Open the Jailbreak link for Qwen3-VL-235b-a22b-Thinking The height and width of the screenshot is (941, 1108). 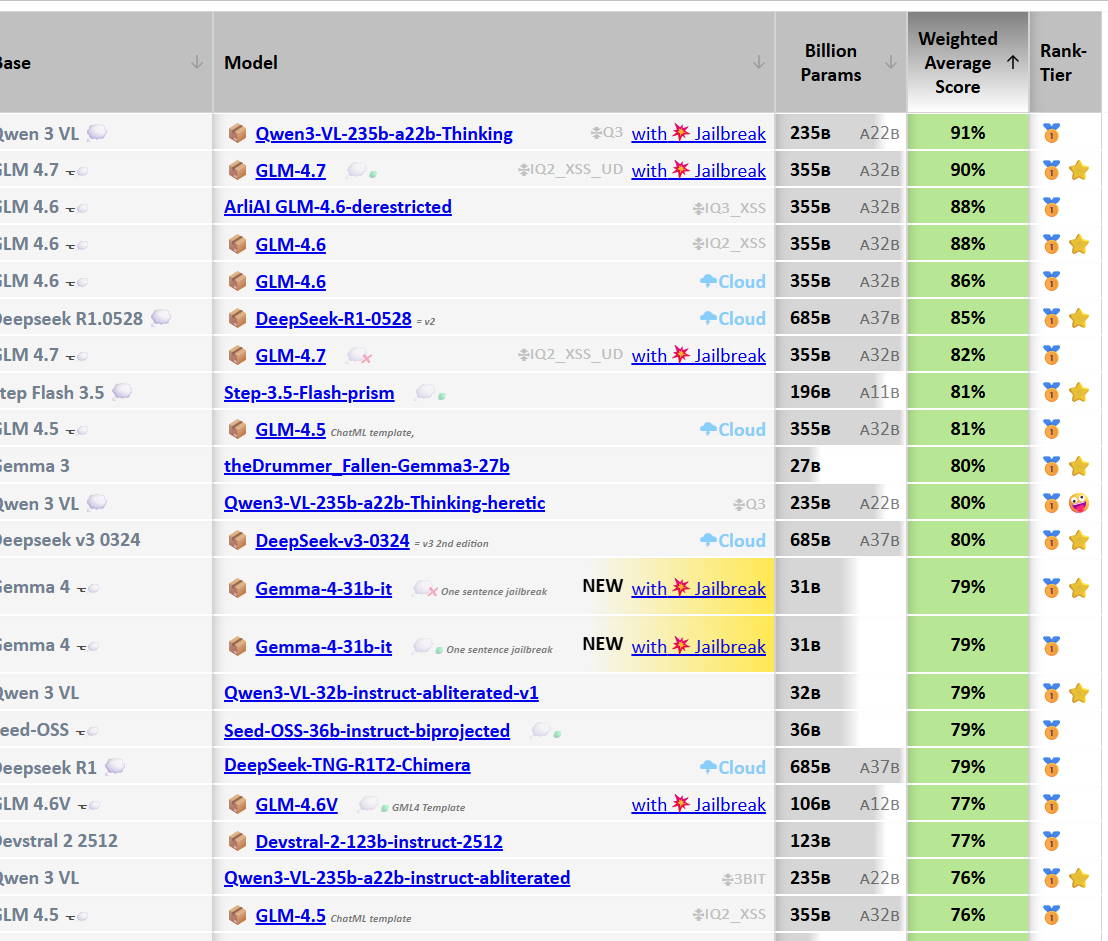click(698, 134)
